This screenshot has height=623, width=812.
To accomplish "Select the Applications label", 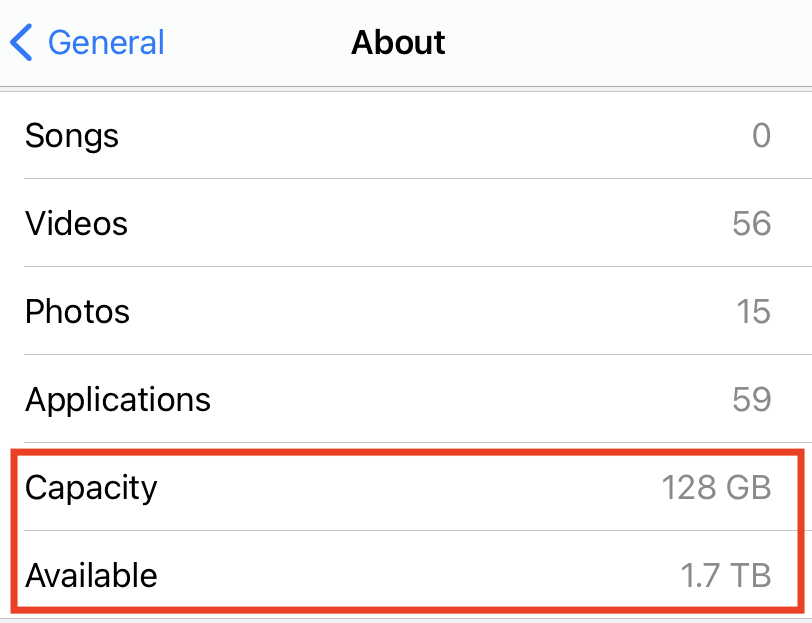I will tap(118, 399).
